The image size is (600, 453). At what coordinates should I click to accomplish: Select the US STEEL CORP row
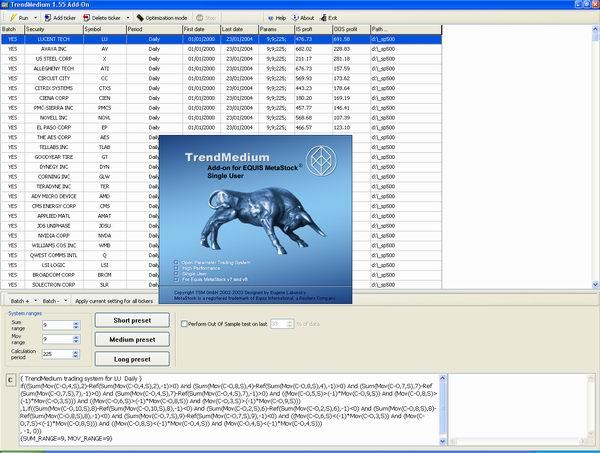coord(221,59)
